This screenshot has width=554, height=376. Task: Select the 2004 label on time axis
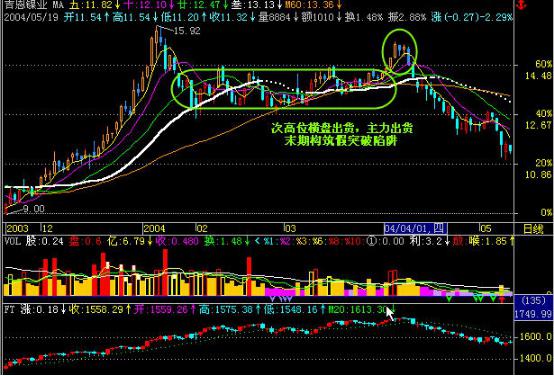click(x=154, y=229)
